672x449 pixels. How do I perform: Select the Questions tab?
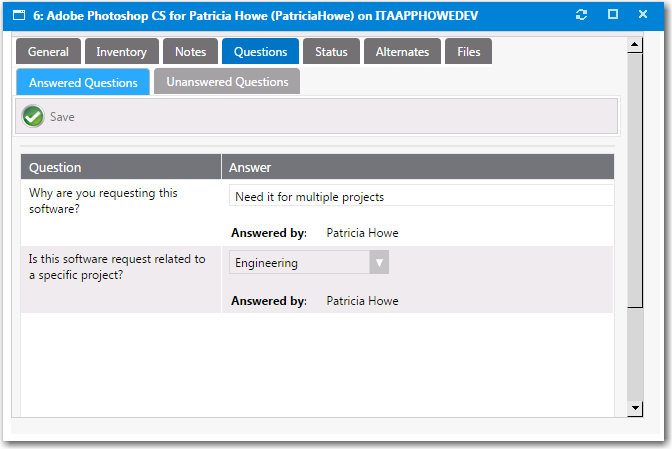[260, 52]
